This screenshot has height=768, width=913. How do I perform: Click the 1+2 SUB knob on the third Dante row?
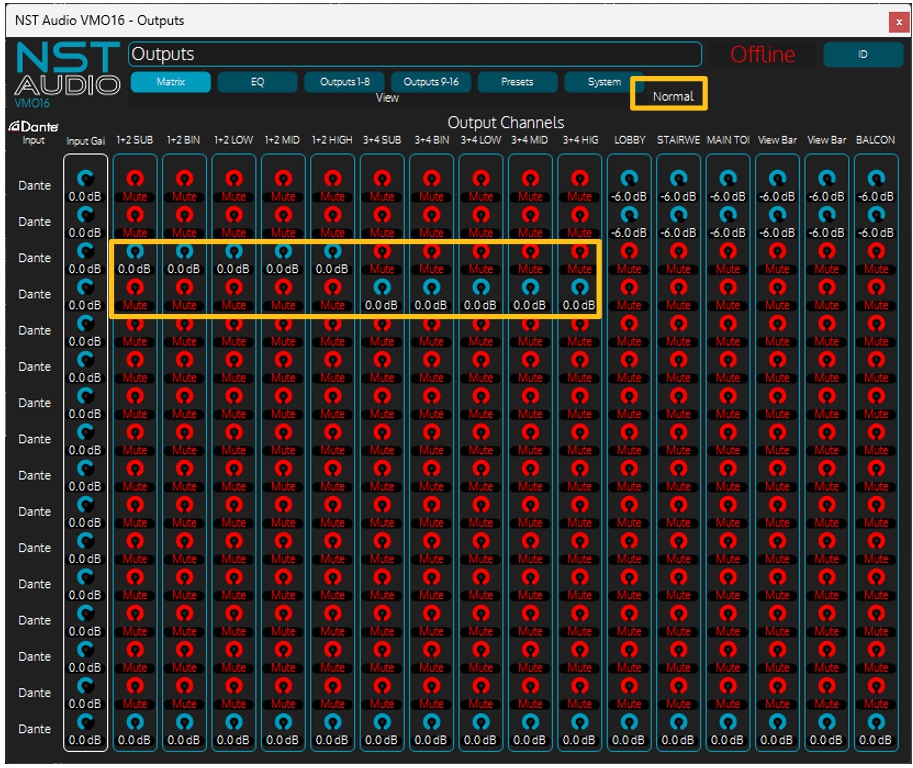click(x=135, y=252)
